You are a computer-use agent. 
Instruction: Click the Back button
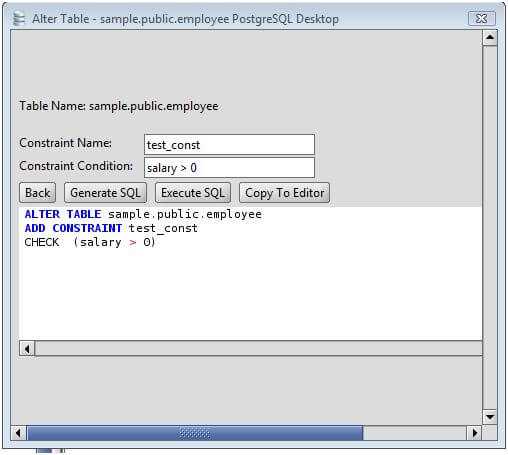point(38,193)
